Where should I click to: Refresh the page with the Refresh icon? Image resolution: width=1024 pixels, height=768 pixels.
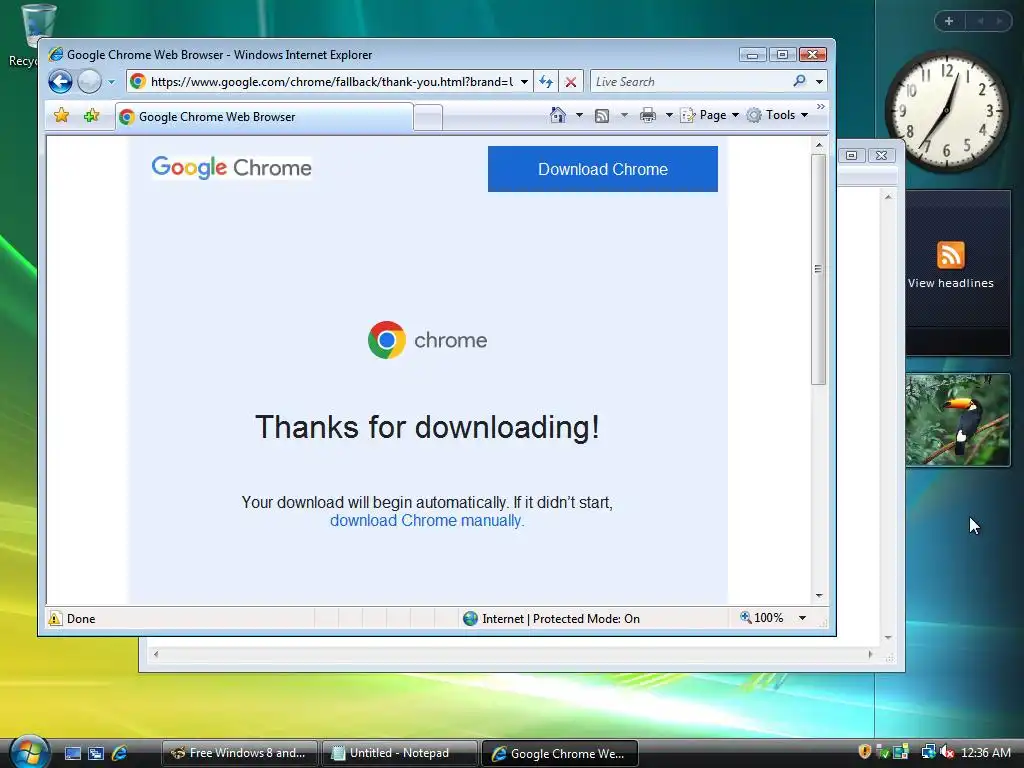coord(546,82)
